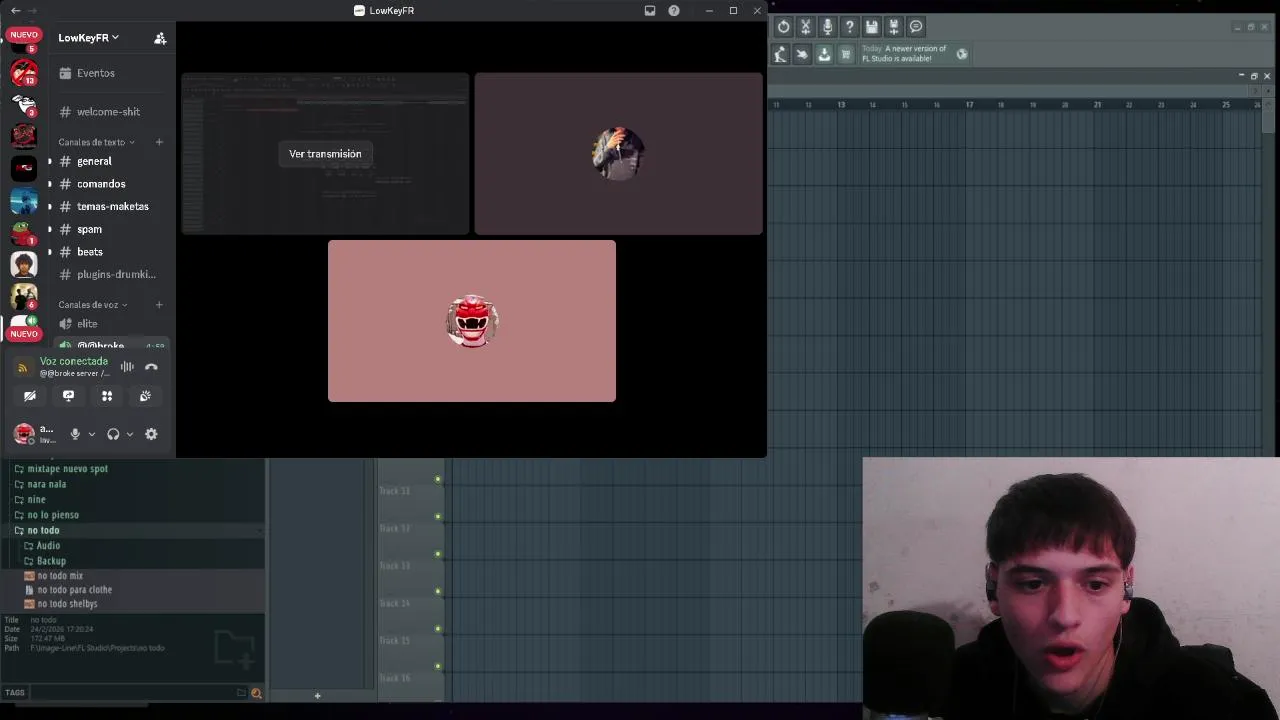1280x720 pixels.
Task: Select the microphone recording icon in FL Studio
Action: tap(828, 27)
